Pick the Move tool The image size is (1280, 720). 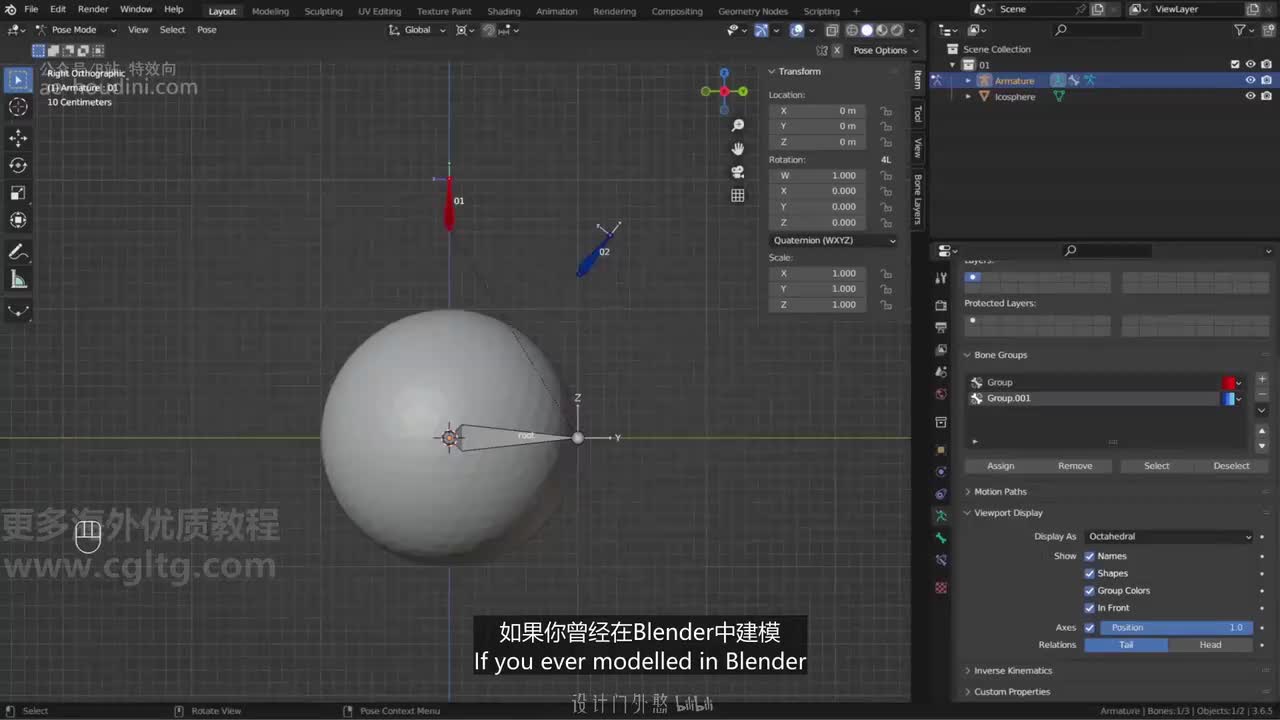pyautogui.click(x=18, y=138)
